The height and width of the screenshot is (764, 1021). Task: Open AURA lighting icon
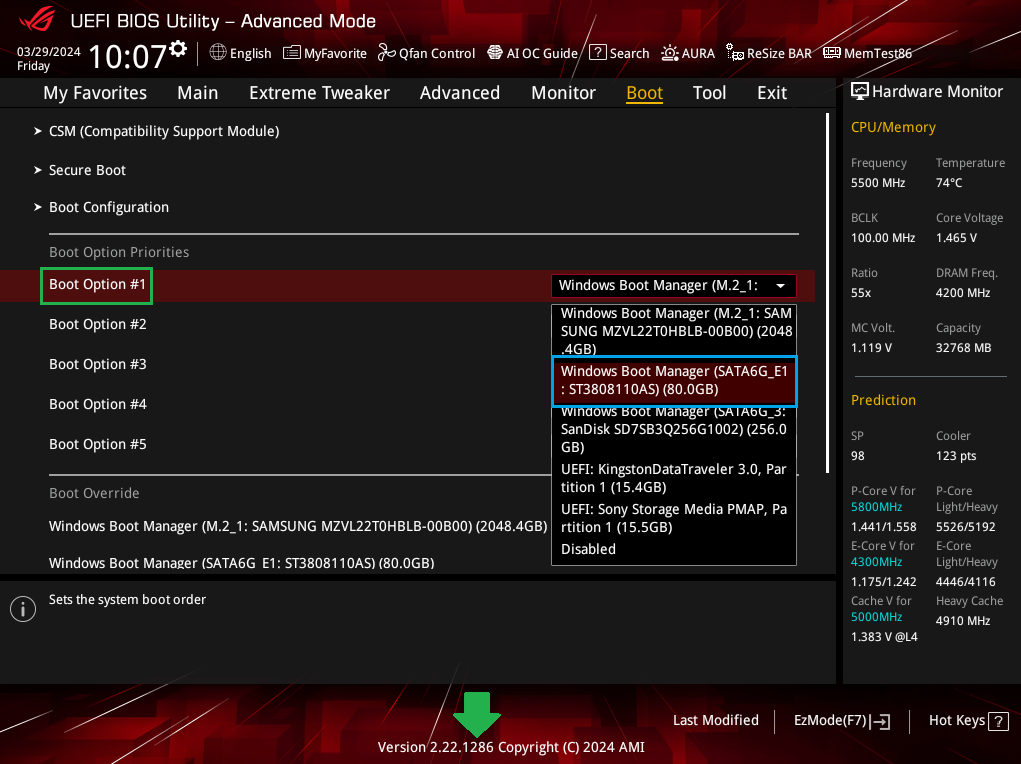[669, 53]
